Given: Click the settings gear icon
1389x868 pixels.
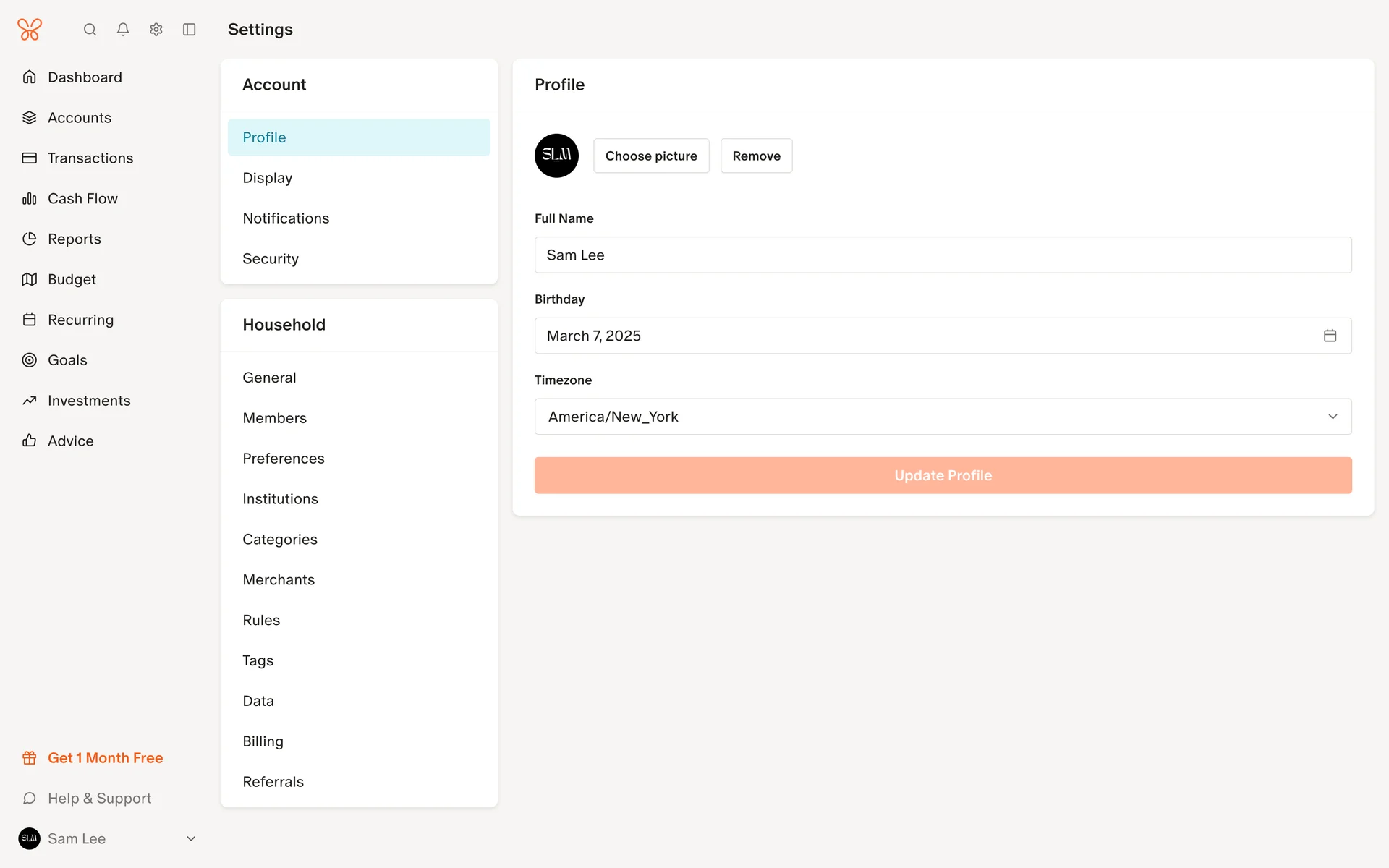Looking at the screenshot, I should 156,30.
